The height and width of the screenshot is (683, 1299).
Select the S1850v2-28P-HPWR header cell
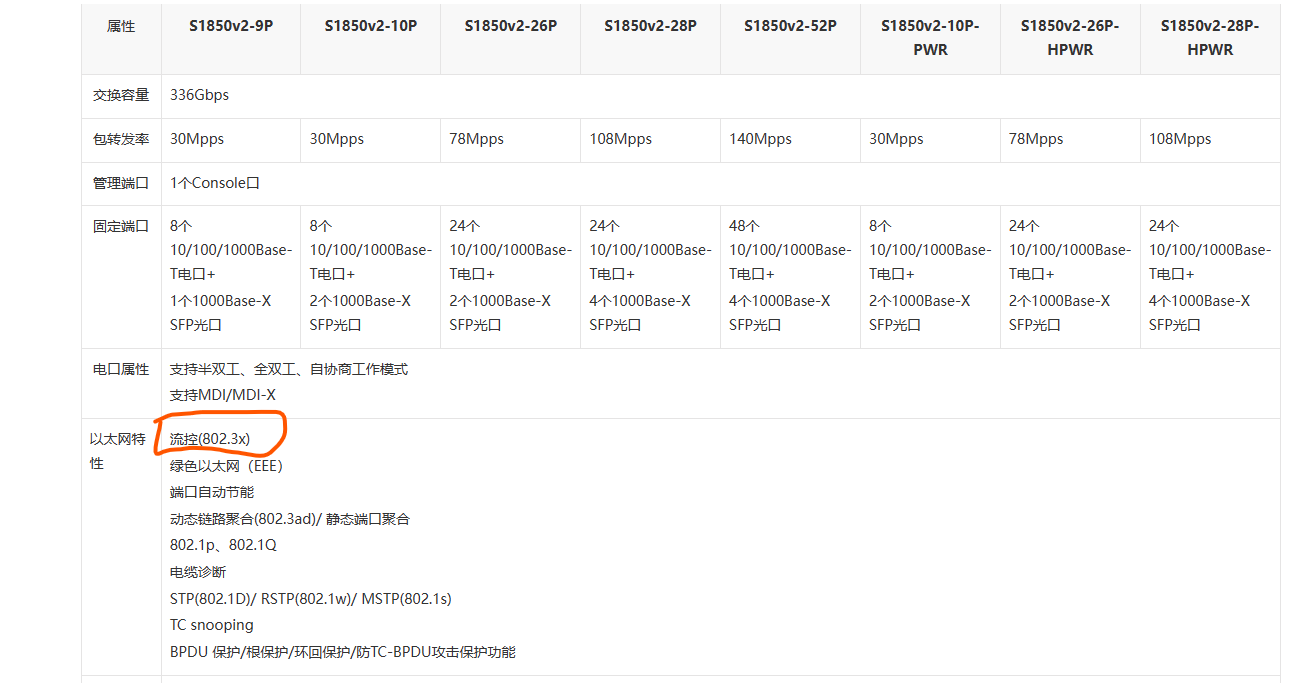[1210, 37]
